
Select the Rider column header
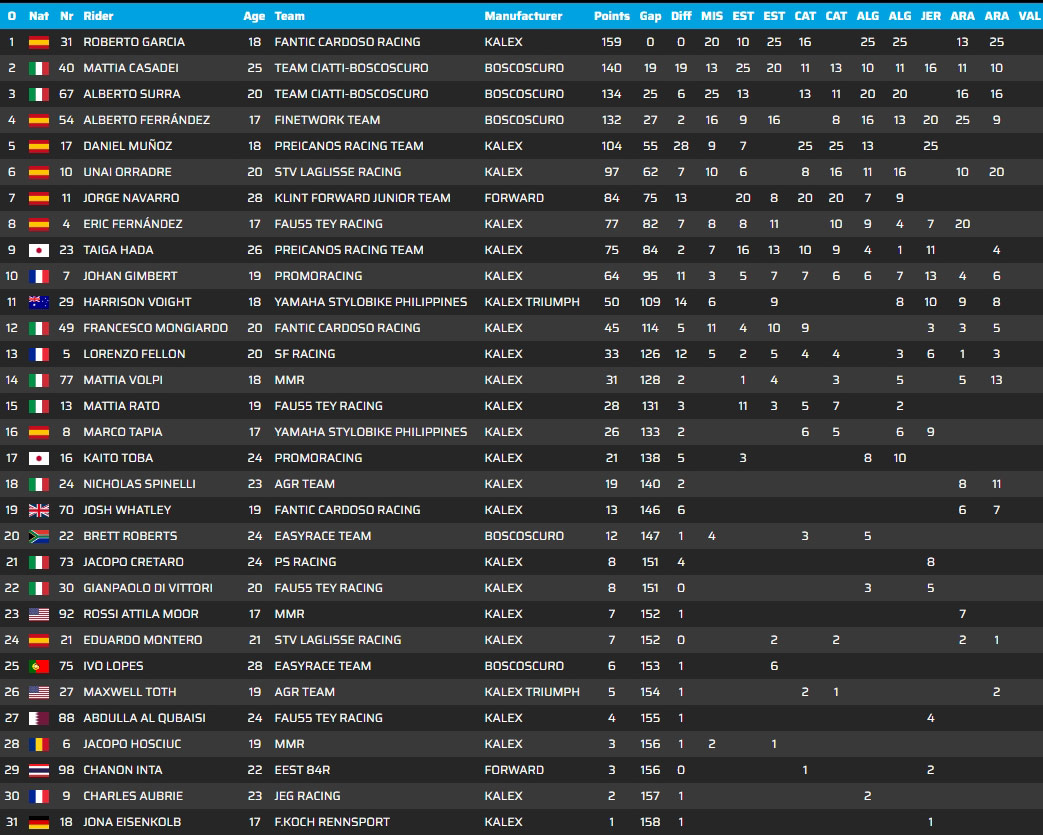pyautogui.click(x=98, y=16)
